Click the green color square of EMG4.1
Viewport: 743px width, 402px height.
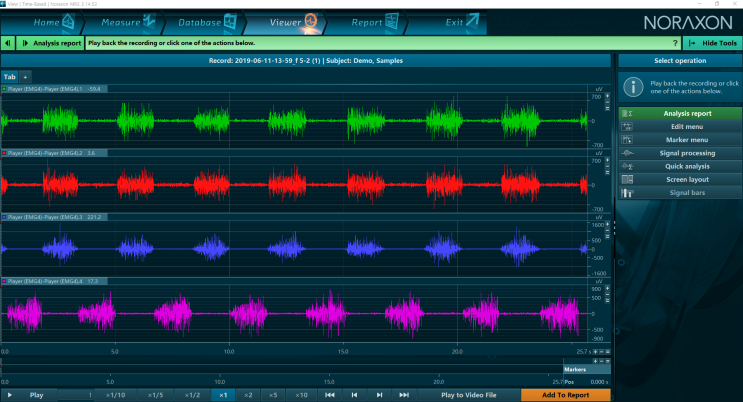[x=4, y=89]
